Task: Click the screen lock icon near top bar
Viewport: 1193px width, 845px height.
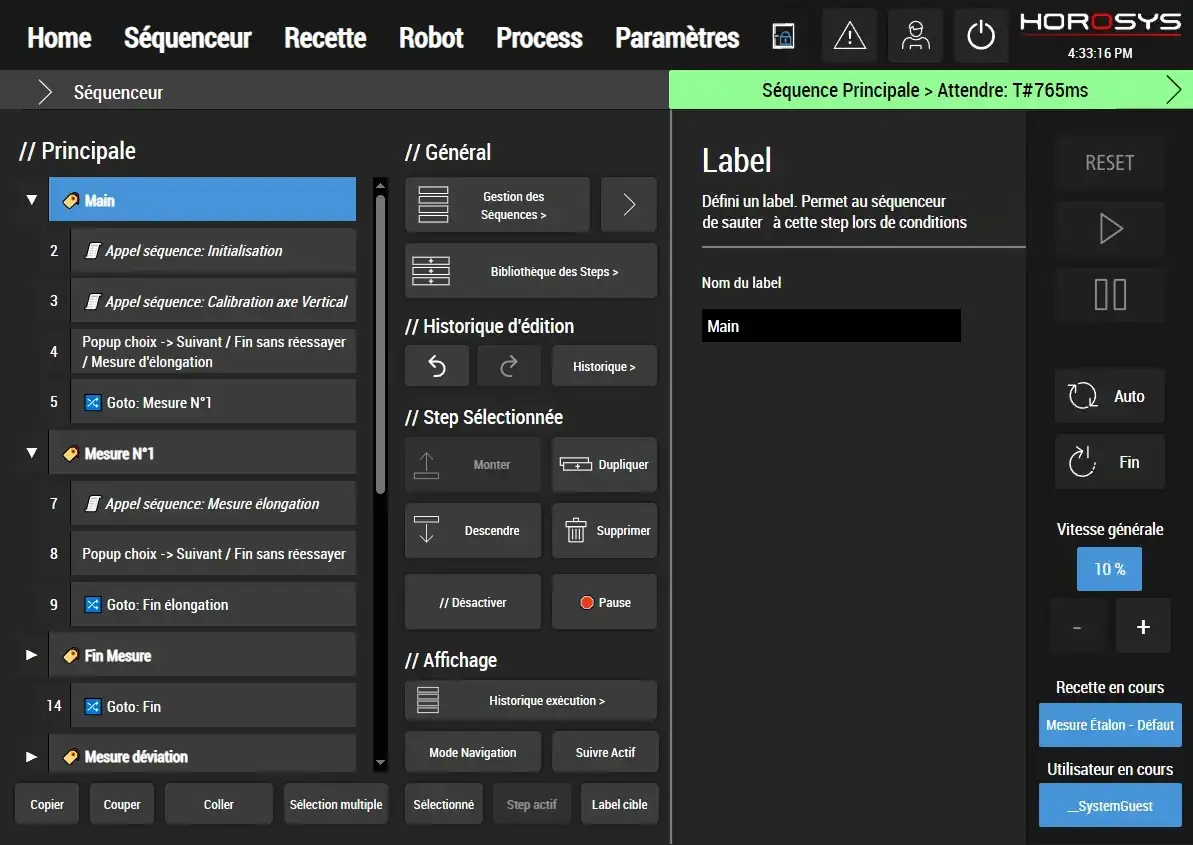Action: [783, 35]
